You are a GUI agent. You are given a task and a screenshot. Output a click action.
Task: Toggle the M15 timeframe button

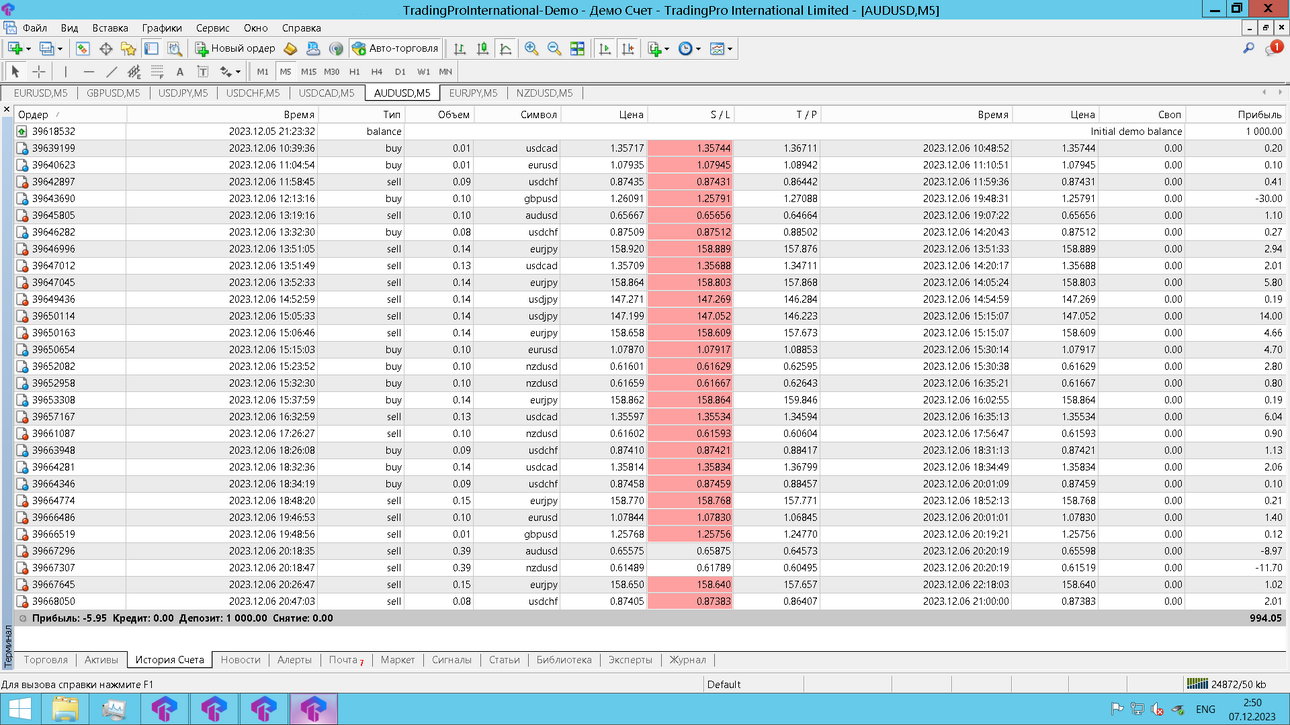tap(308, 72)
